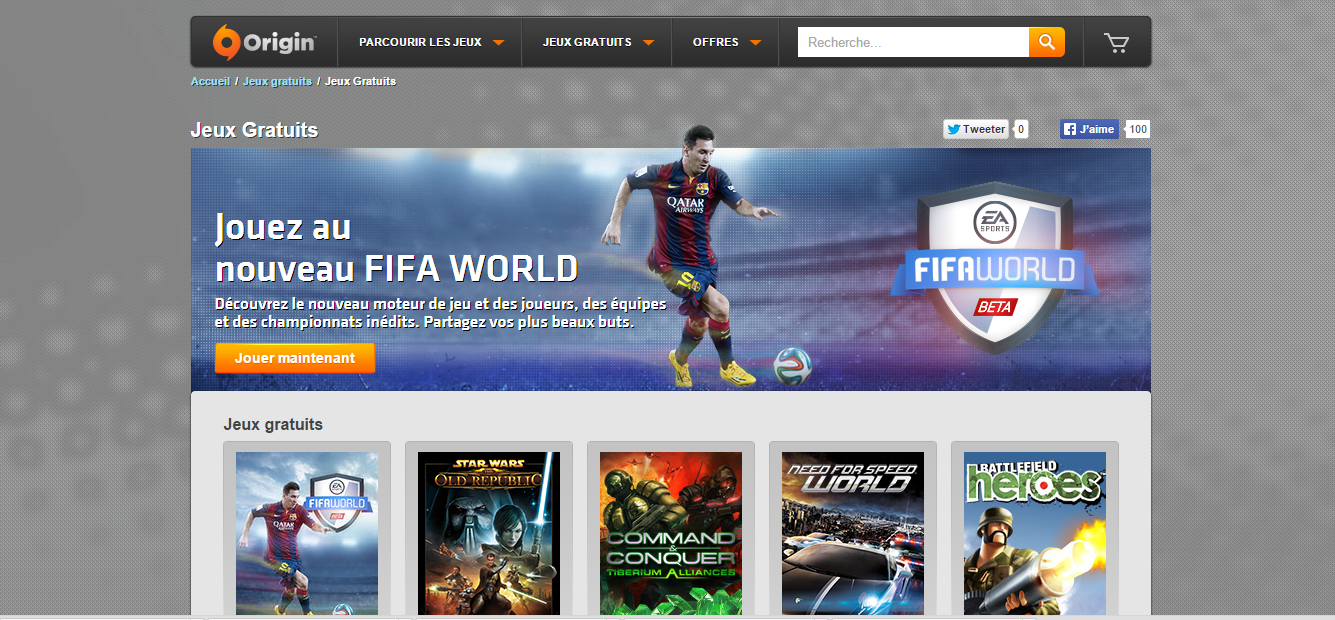The height and width of the screenshot is (620, 1335).
Task: Click the Facebook J'aime button
Action: (x=1089, y=129)
